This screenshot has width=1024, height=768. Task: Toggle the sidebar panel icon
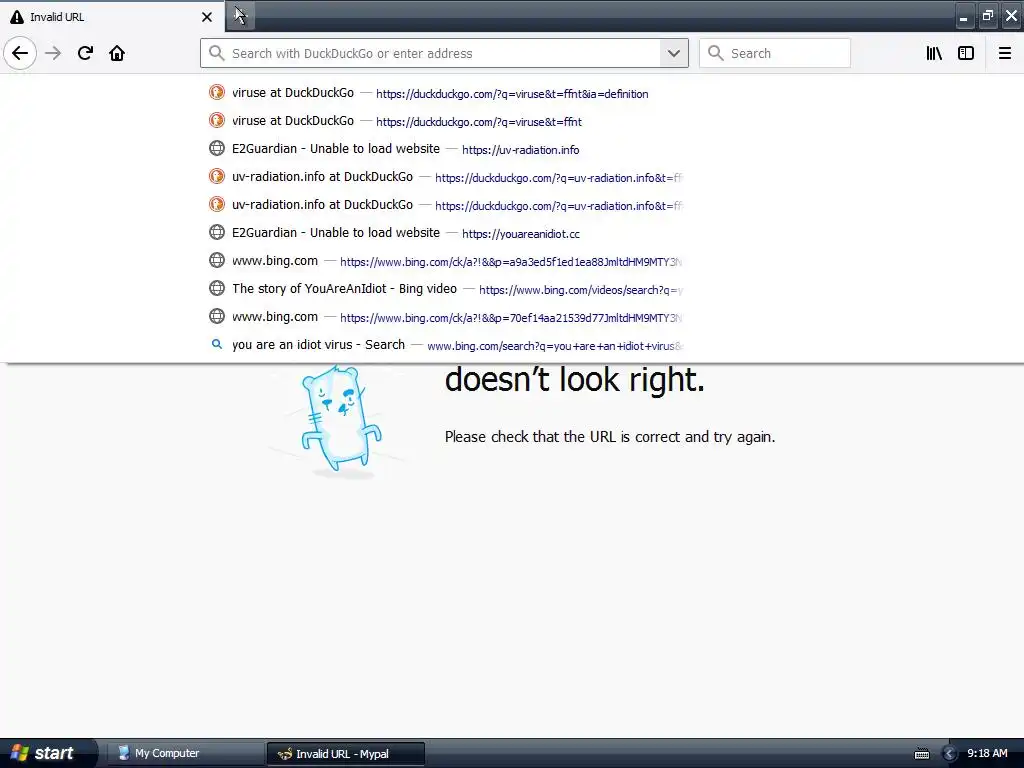tap(966, 53)
